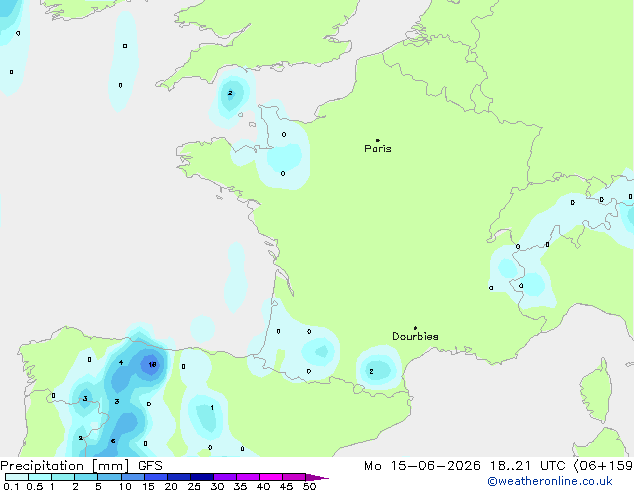Image resolution: width=634 pixels, height=490 pixels.
Task: Click the '40' legend scale number
Action: pos(263,486)
